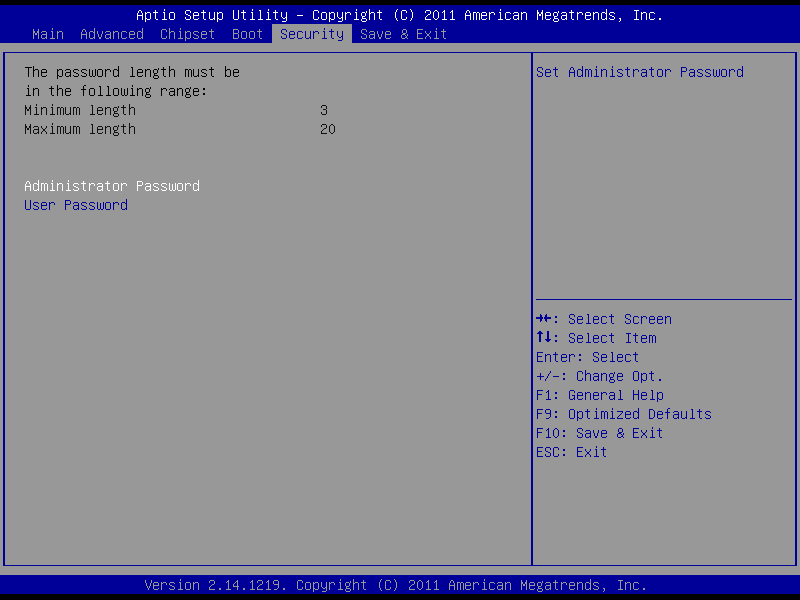Click the Version 2.14.1219 footer text

coord(396,585)
